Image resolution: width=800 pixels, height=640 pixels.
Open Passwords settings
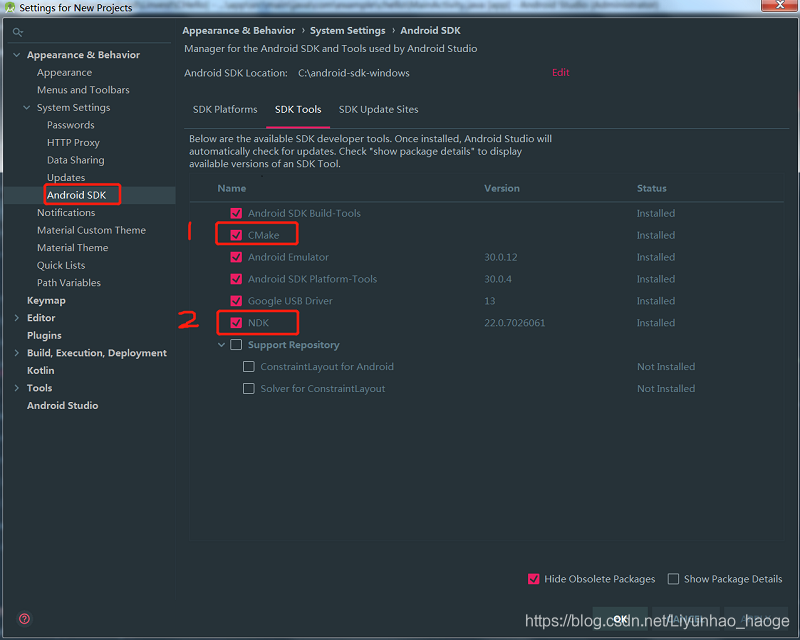(70, 125)
